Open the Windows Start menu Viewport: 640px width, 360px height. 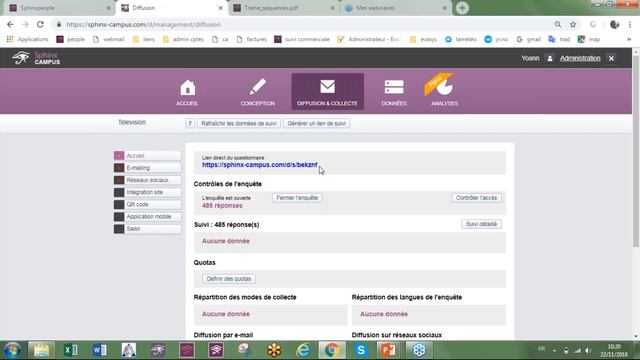pos(12,350)
